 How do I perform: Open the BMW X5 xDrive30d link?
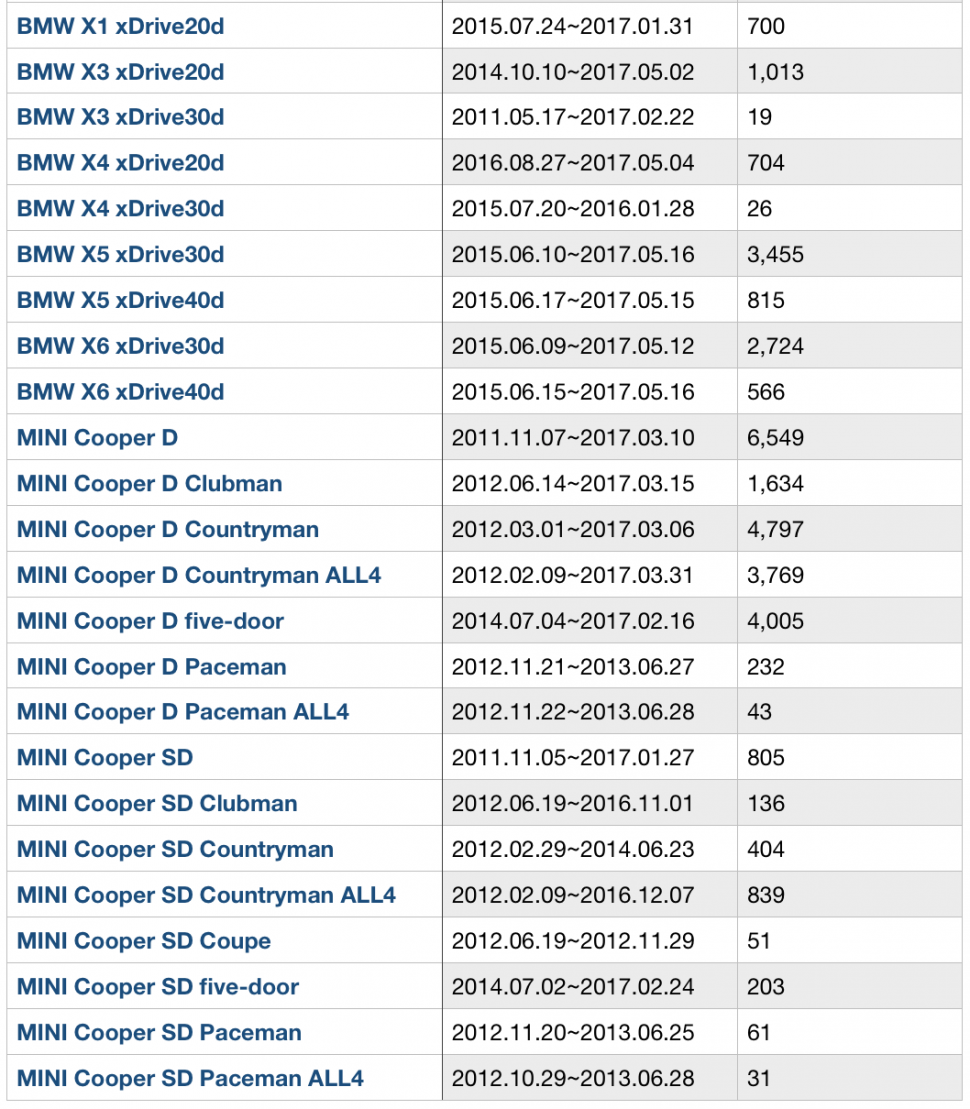(120, 255)
